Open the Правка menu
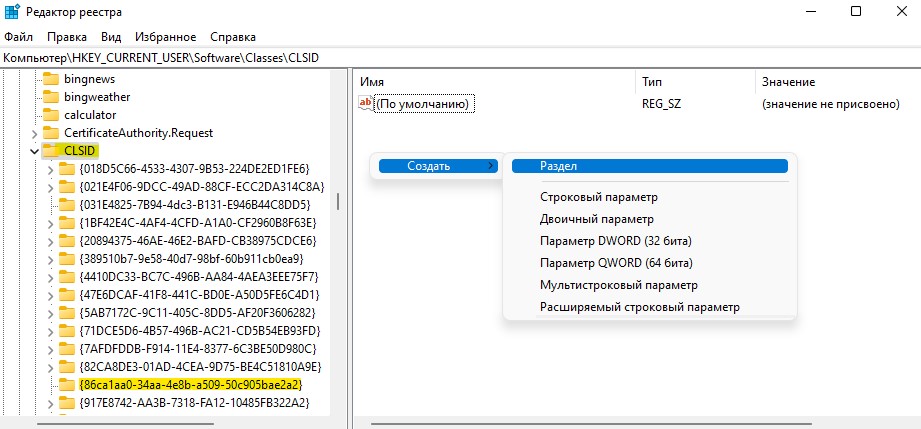Image resolution: width=921 pixels, height=429 pixels. point(67,36)
